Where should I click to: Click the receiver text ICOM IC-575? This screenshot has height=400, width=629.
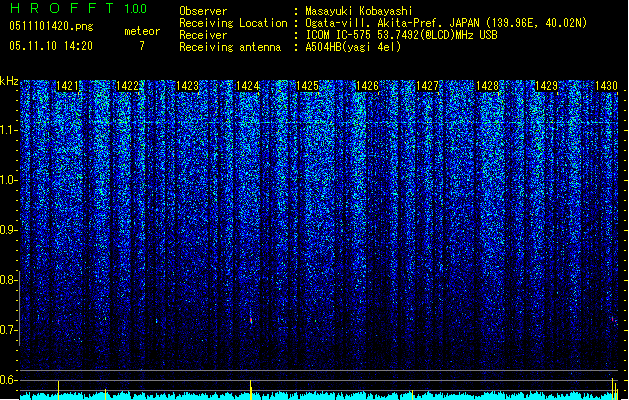(x=340, y=35)
